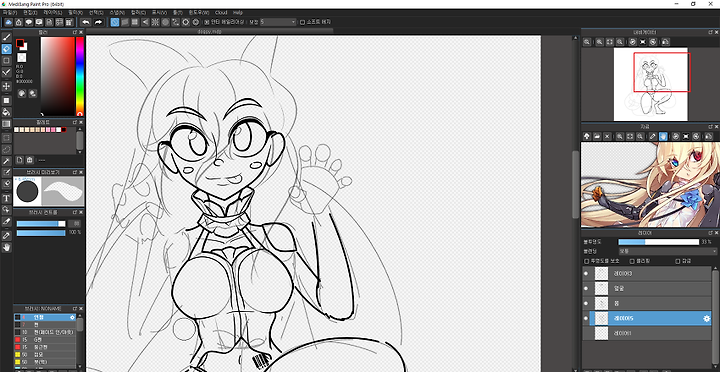This screenshot has width=720, height=372.
Task: Select the Brush tool in left toolbar
Action: [6, 37]
